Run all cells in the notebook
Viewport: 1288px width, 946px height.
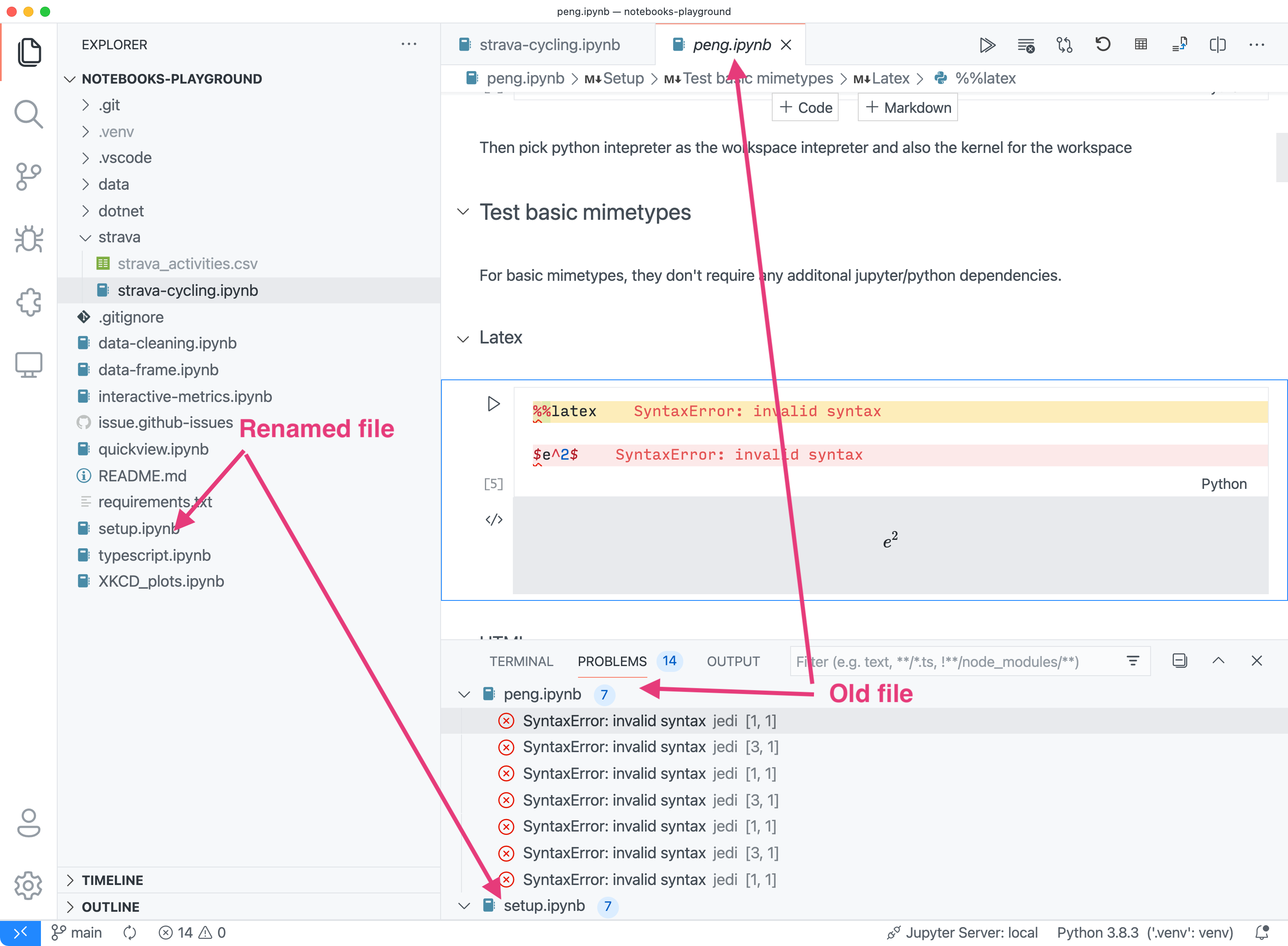click(988, 45)
